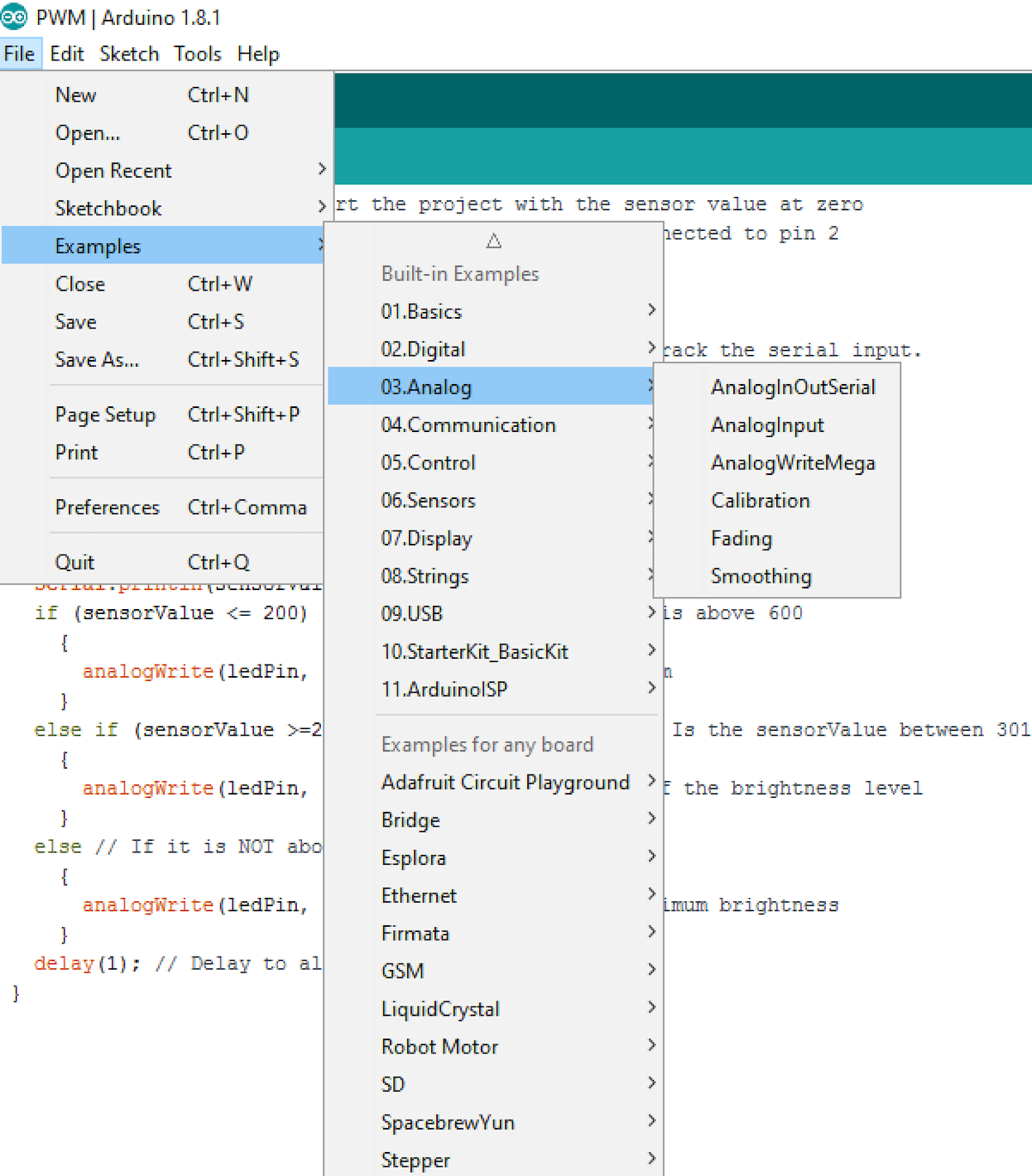This screenshot has height=1176, width=1032.
Task: Open the Help menu
Action: point(258,54)
